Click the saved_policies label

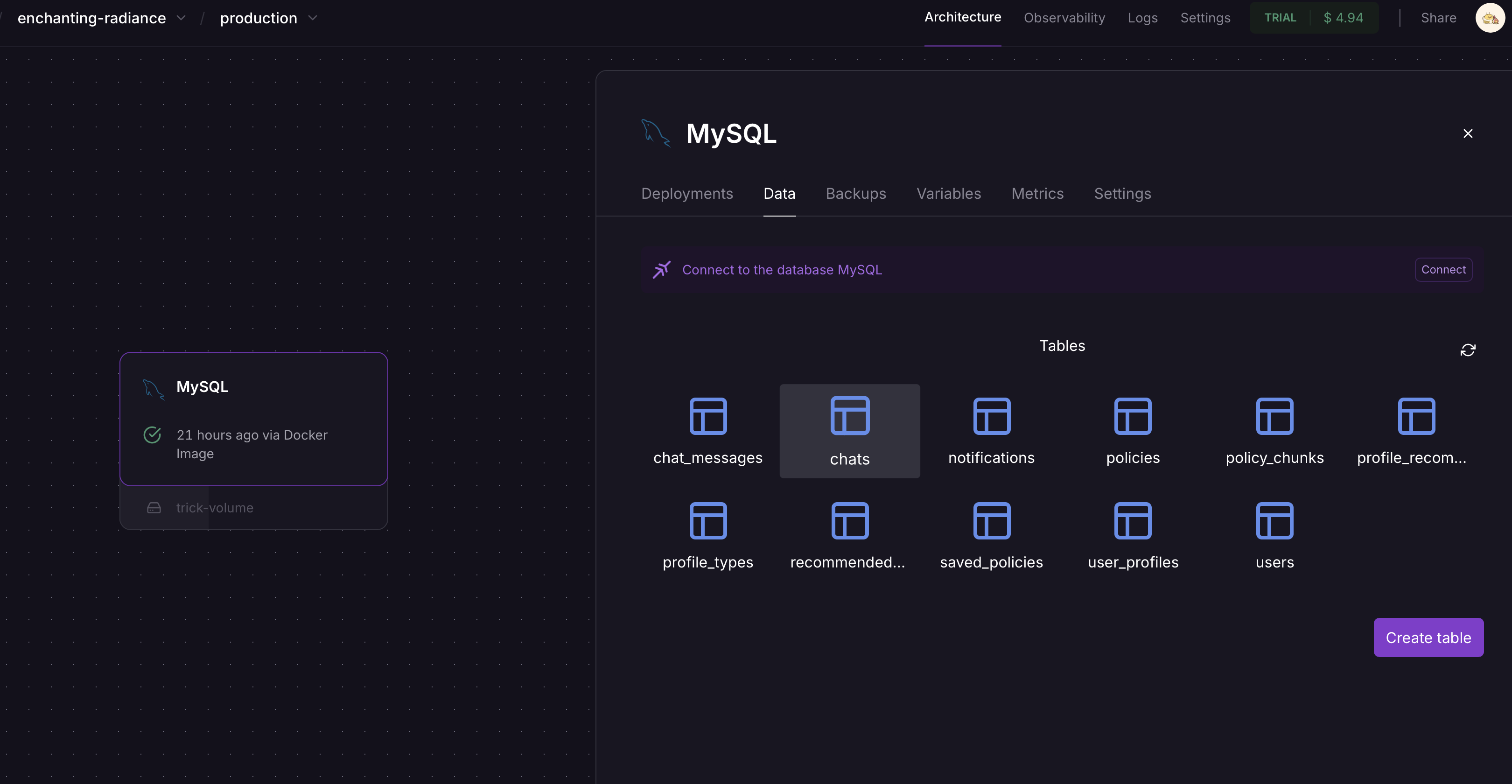click(991, 562)
